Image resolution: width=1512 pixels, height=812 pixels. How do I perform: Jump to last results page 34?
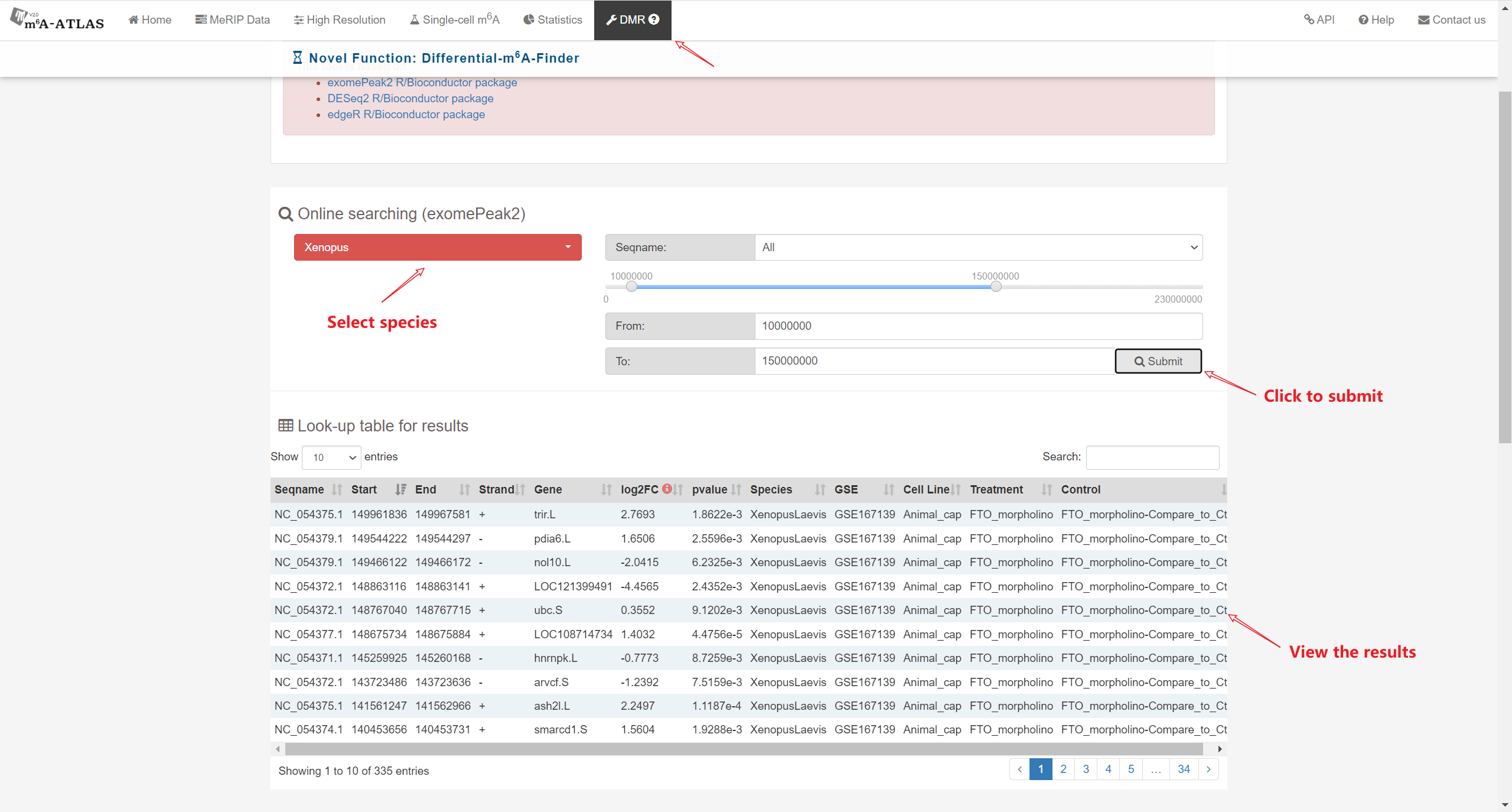click(x=1184, y=769)
